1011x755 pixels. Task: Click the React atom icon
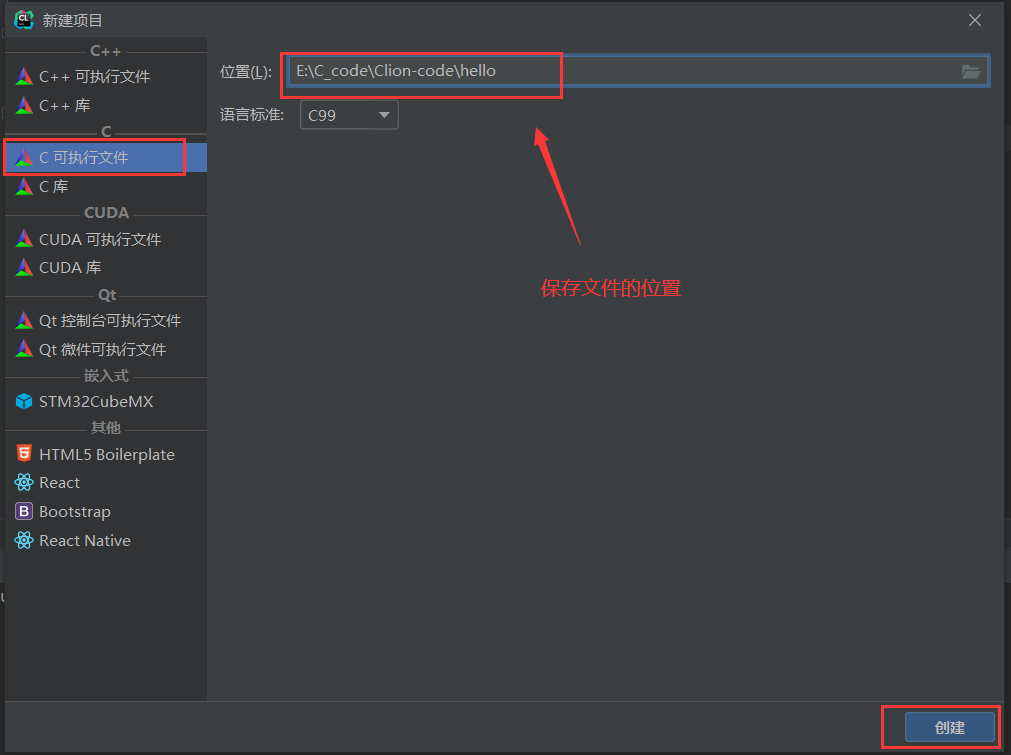click(x=24, y=482)
